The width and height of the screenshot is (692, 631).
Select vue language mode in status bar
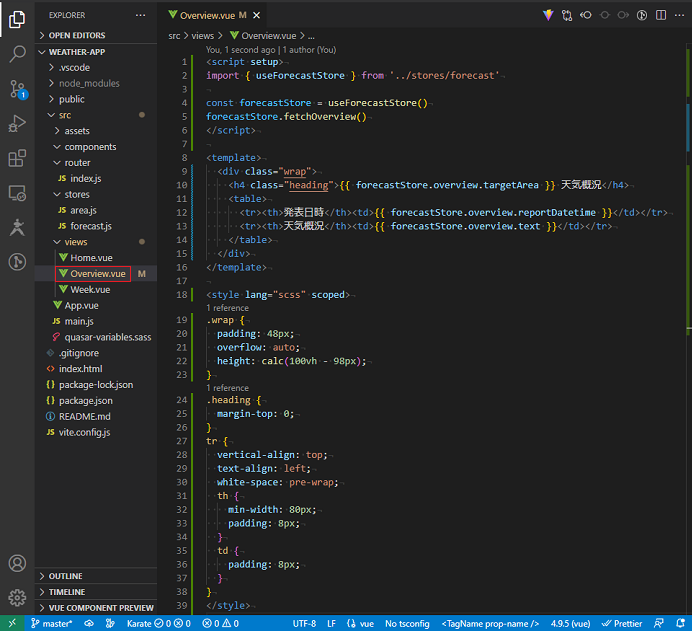[361, 623]
